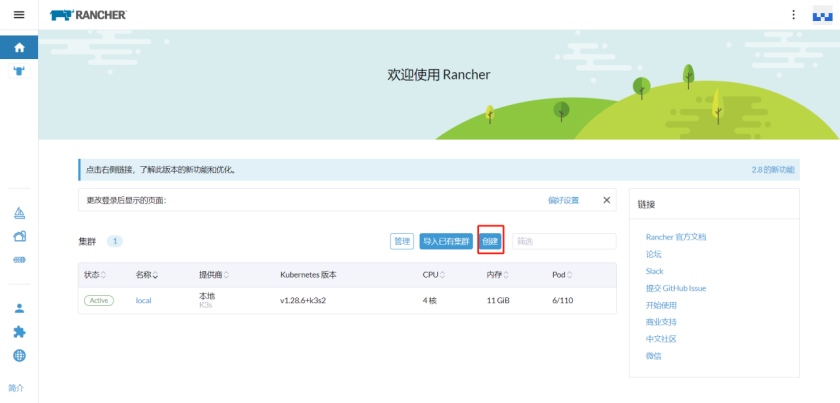The image size is (840, 403).
Task: Sort clusters by CPU column
Action: coord(434,275)
